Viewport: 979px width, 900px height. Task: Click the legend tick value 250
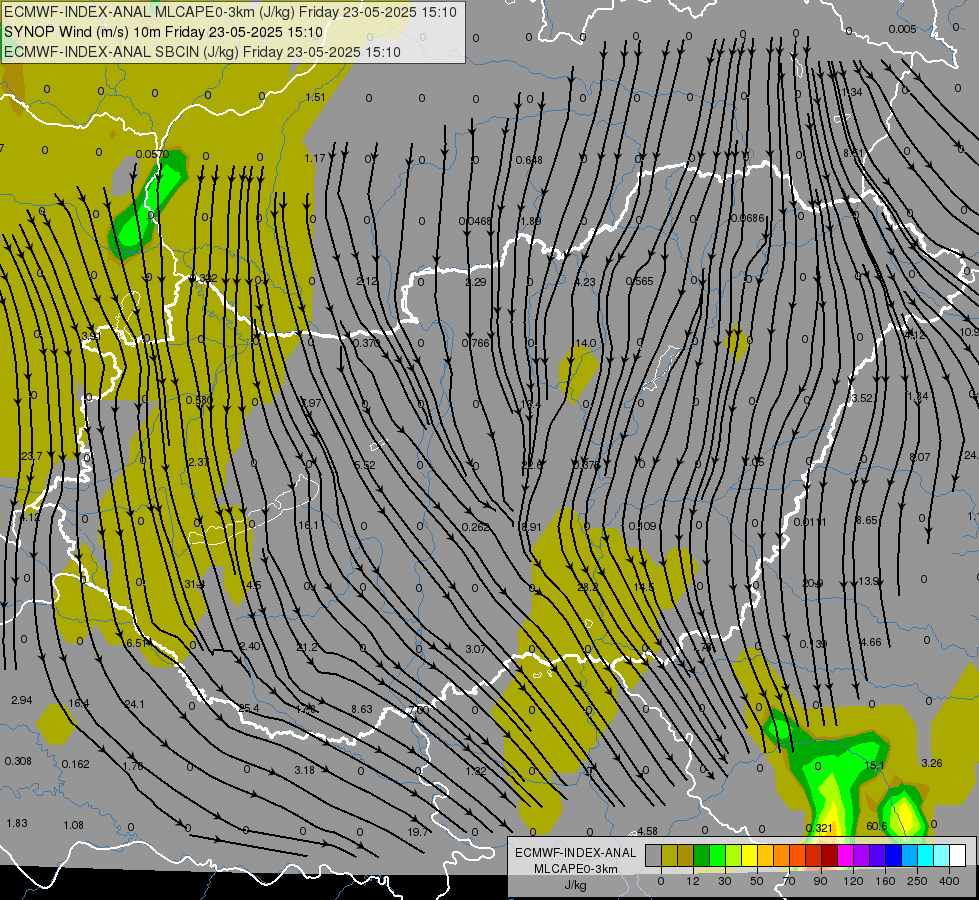click(917, 881)
